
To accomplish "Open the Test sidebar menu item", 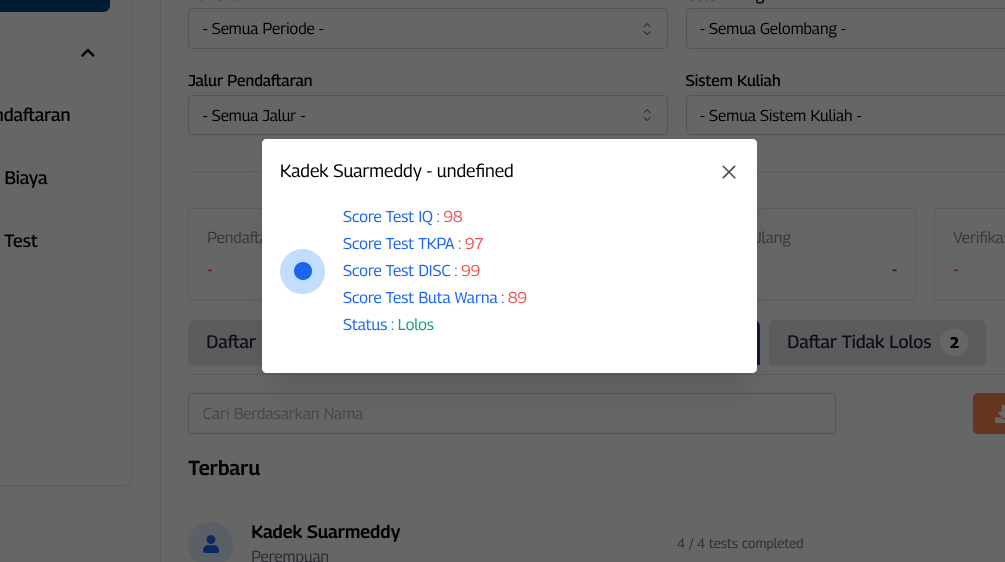I will 21,241.
